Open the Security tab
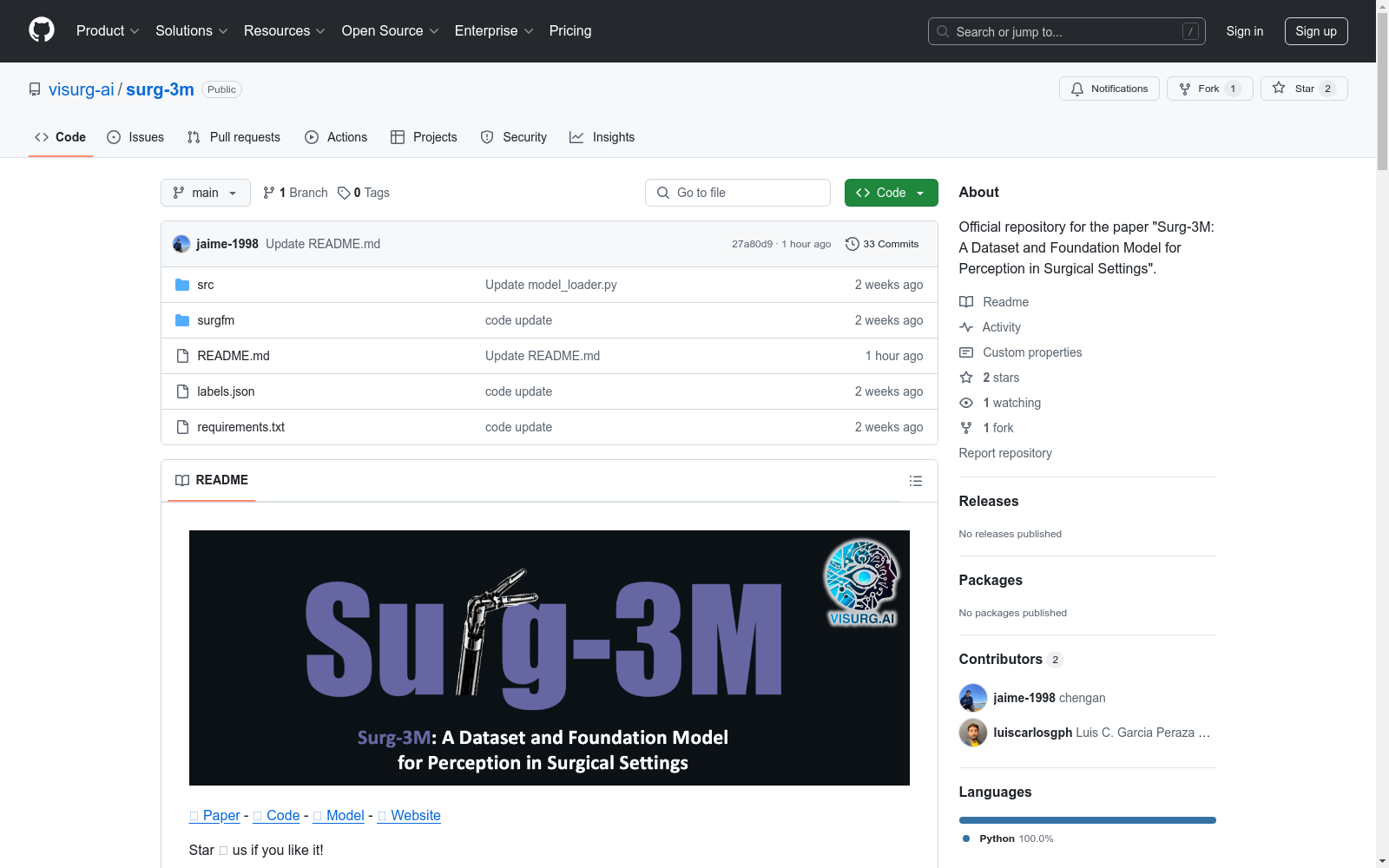 click(x=514, y=137)
